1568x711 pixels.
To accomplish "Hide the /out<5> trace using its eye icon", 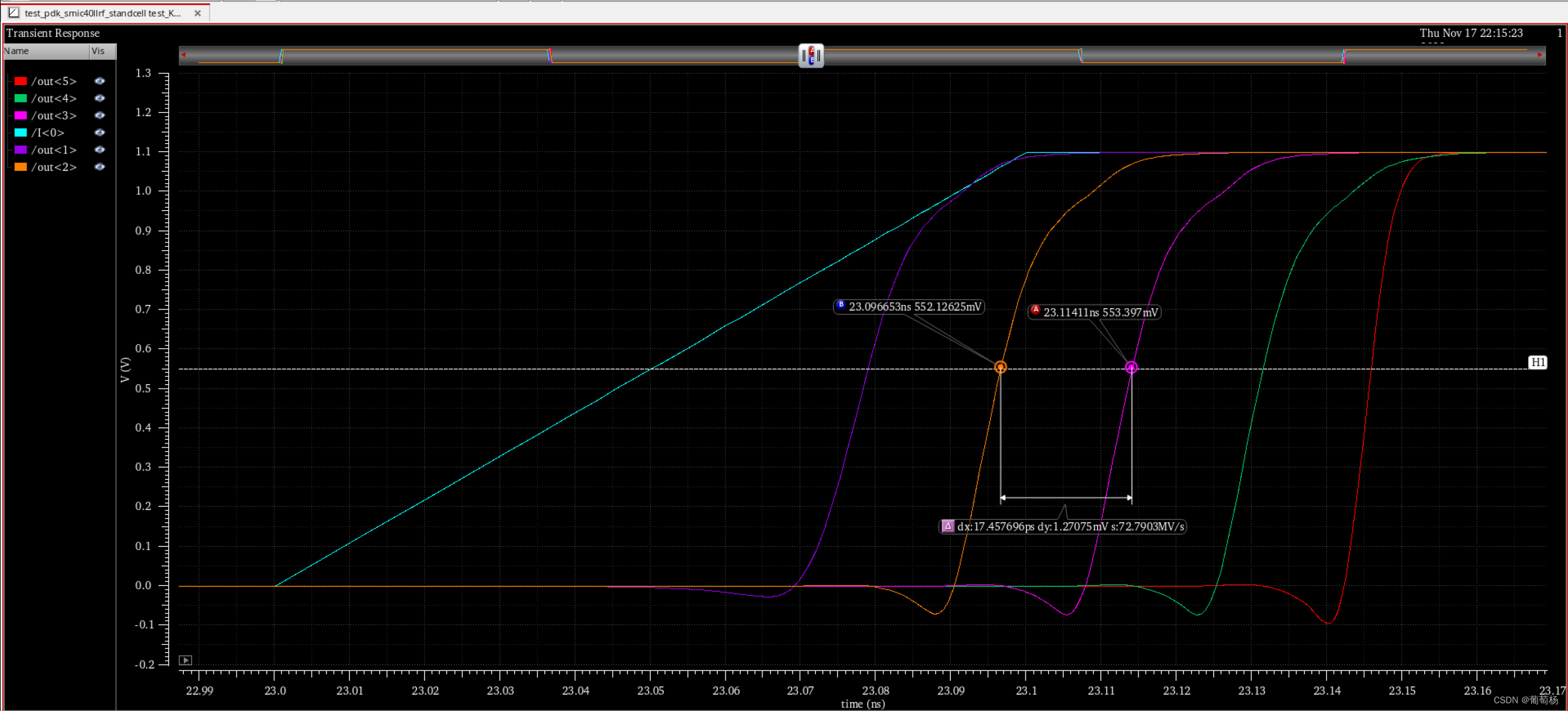I will 99,81.
